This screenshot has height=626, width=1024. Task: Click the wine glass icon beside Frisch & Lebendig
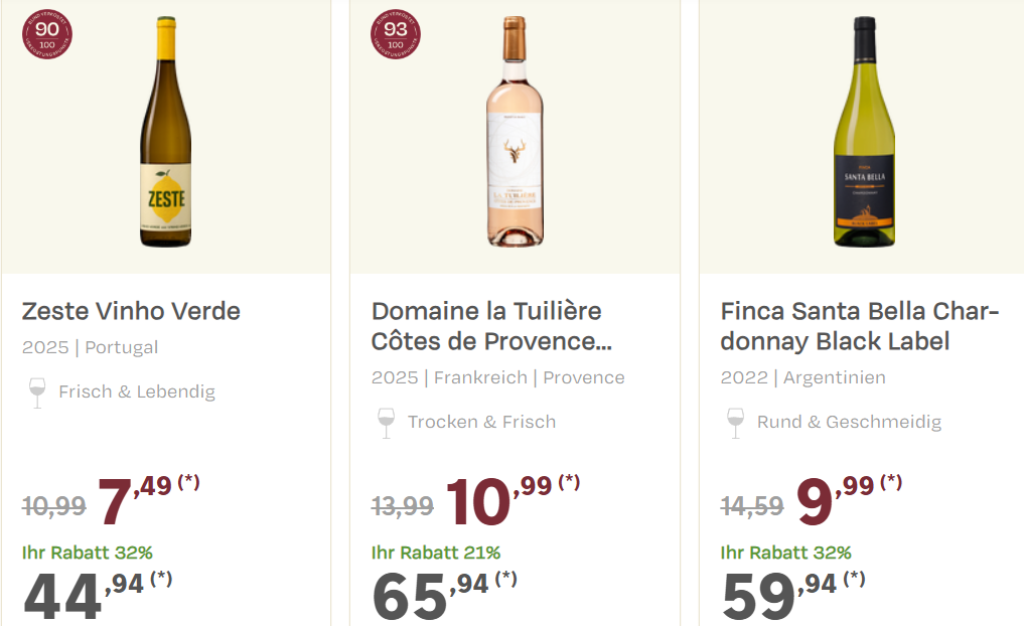coord(37,393)
